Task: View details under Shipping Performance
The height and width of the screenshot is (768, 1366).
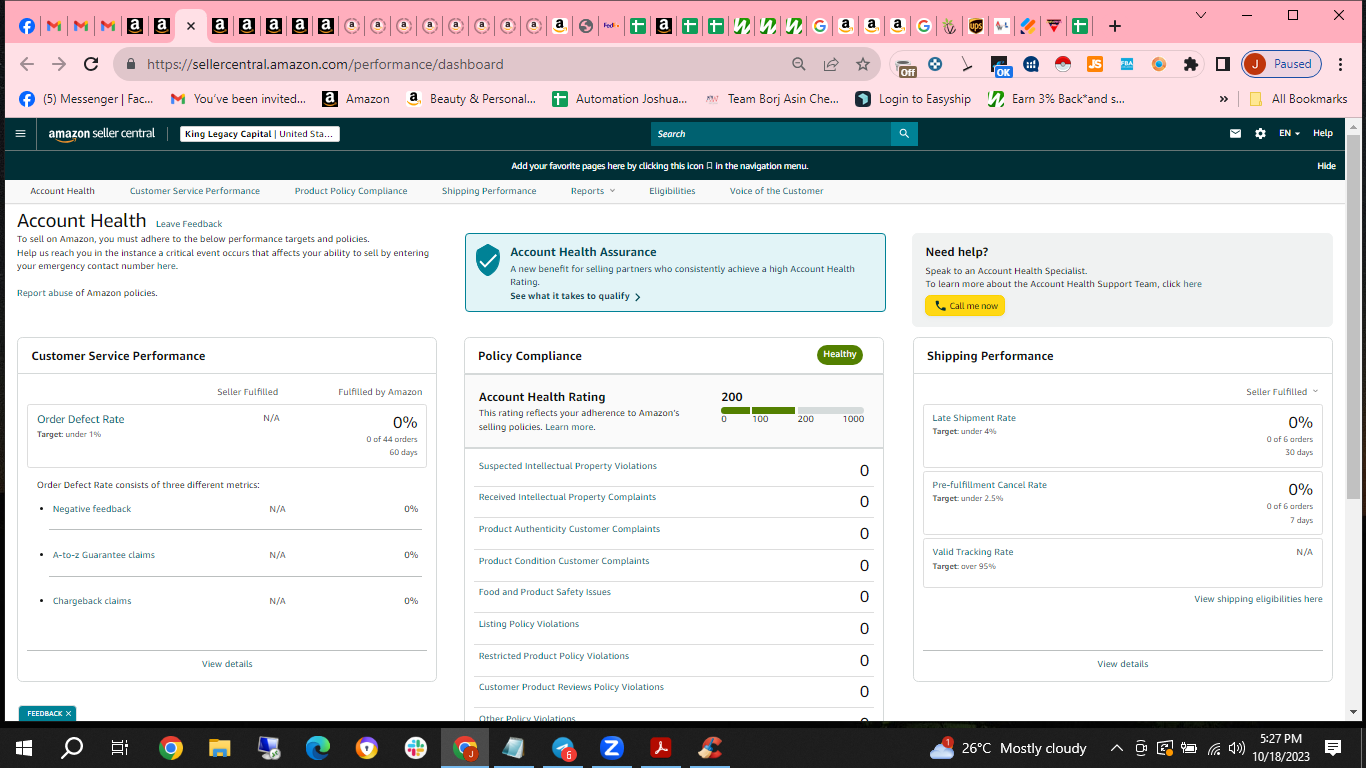Action: click(1123, 664)
